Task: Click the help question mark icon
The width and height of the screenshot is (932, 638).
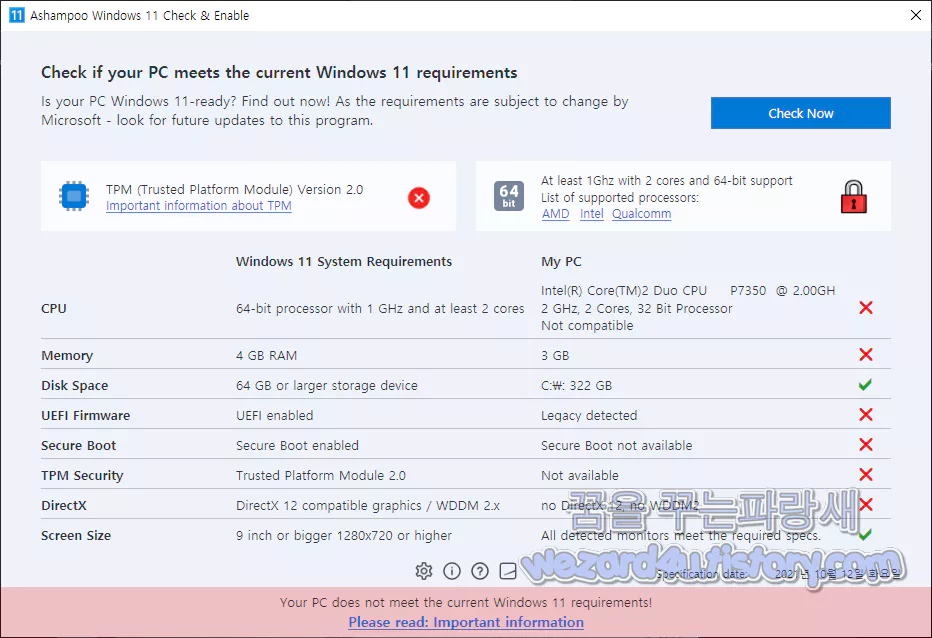Action: (480, 571)
